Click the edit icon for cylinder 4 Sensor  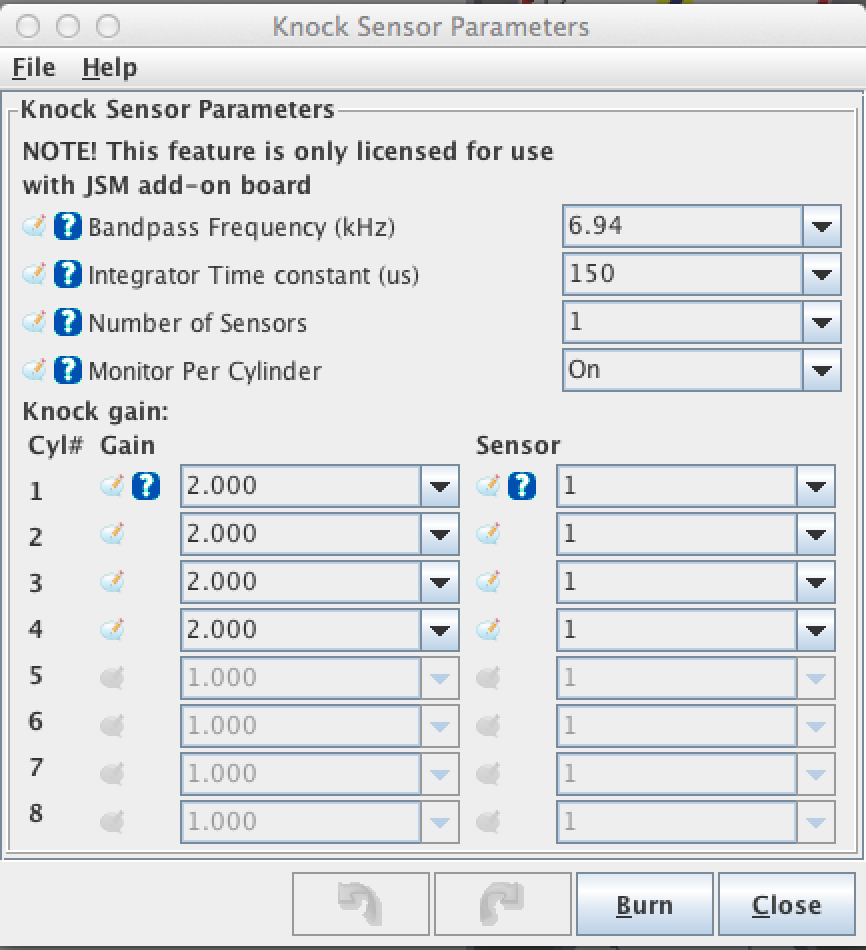[489, 630]
